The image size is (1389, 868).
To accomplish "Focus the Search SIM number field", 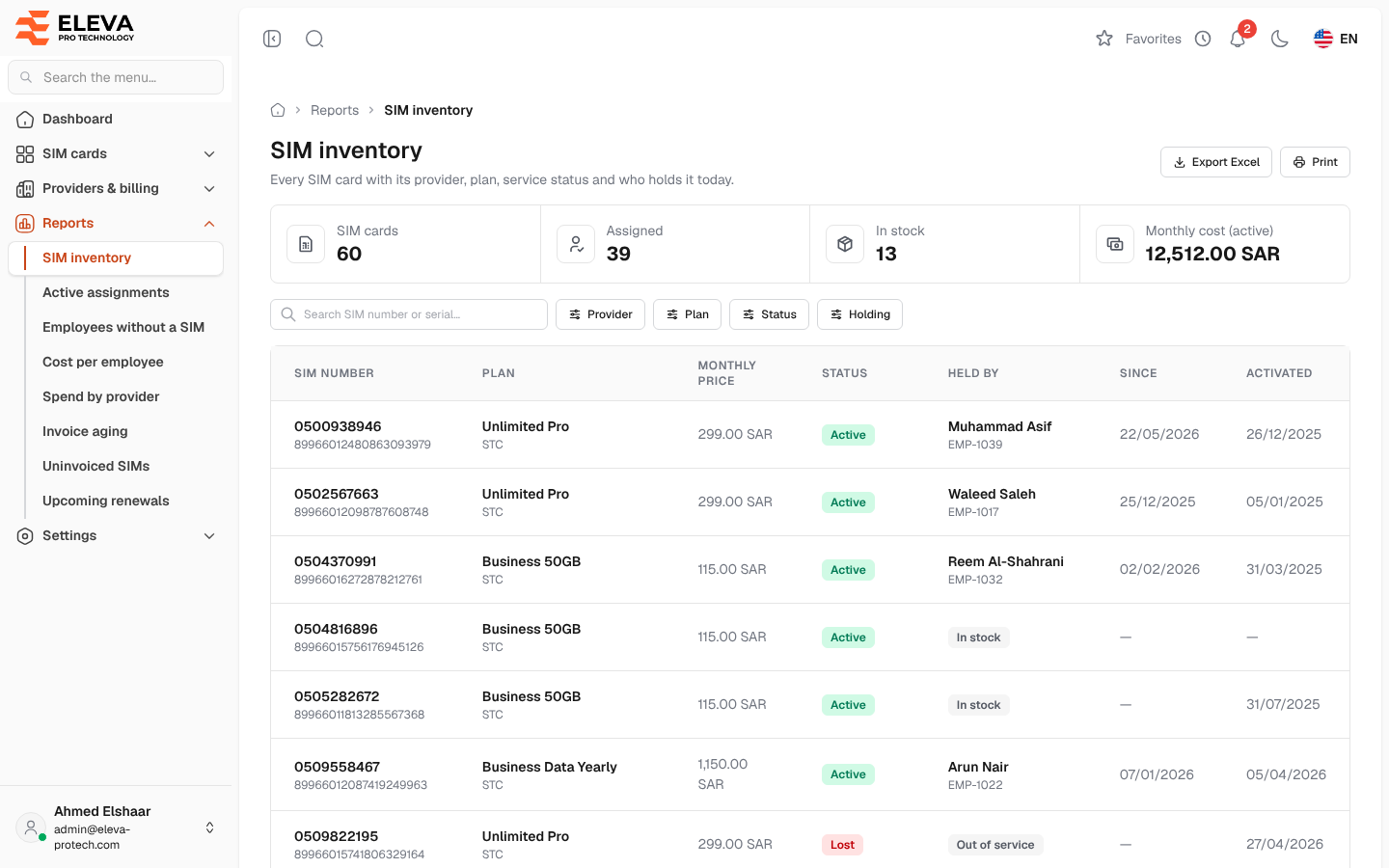I will tap(409, 314).
